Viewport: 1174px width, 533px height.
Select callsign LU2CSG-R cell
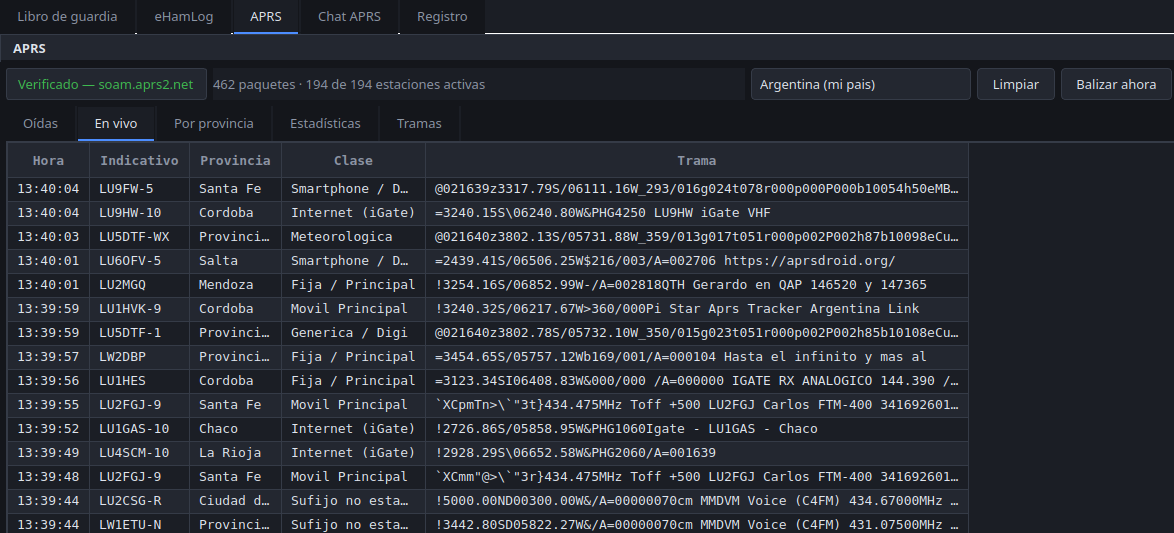[x=139, y=500]
